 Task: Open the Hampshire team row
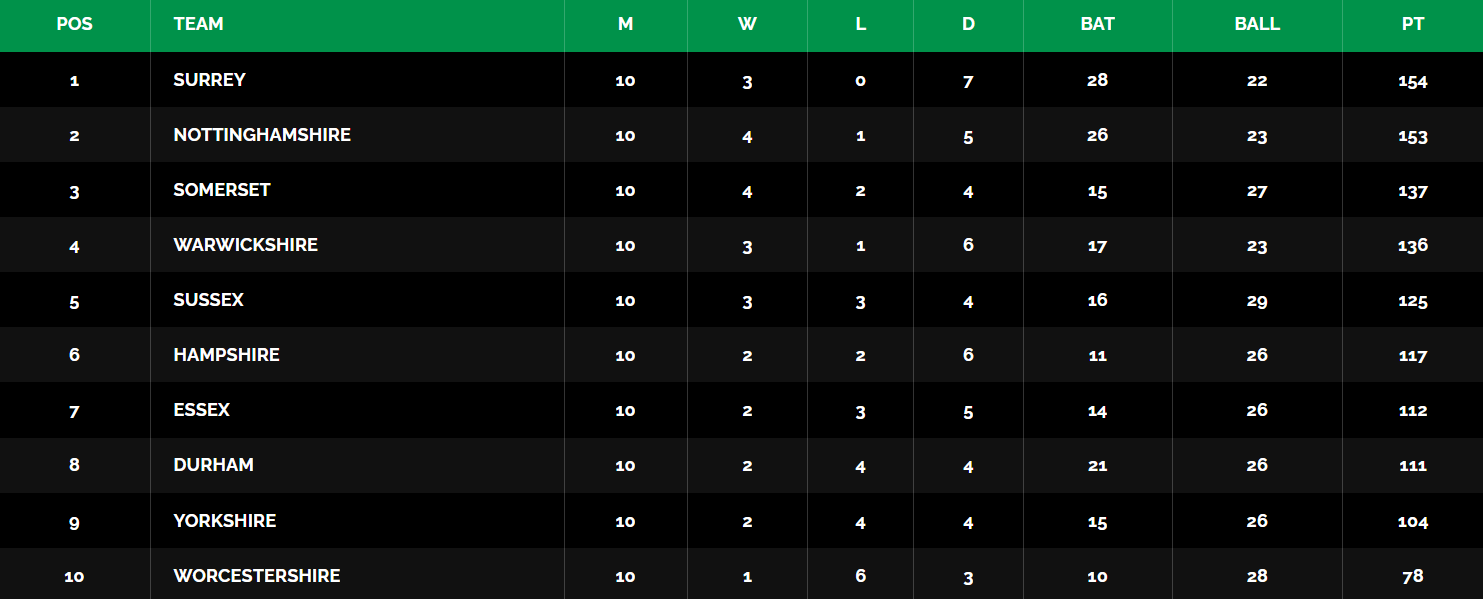point(226,355)
